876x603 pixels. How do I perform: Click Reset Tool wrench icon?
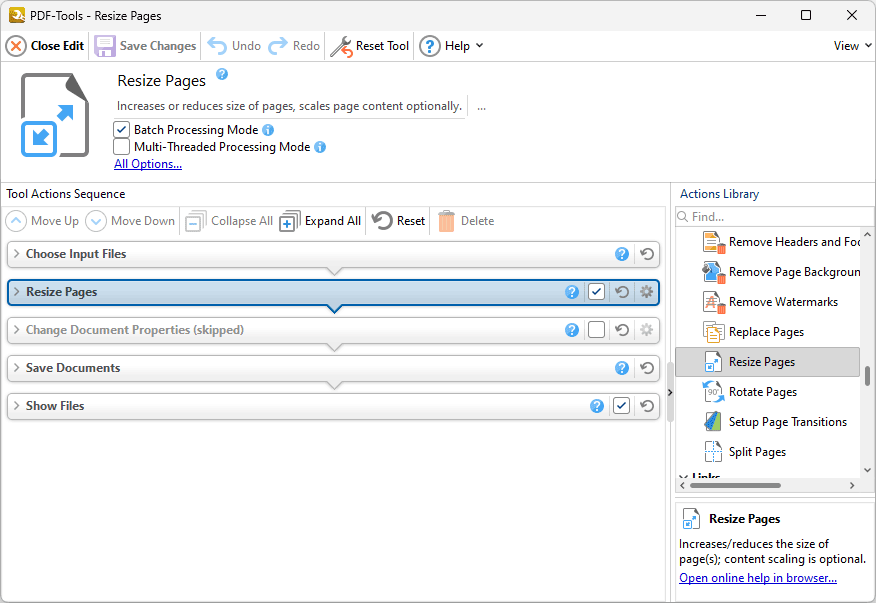pyautogui.click(x=341, y=46)
